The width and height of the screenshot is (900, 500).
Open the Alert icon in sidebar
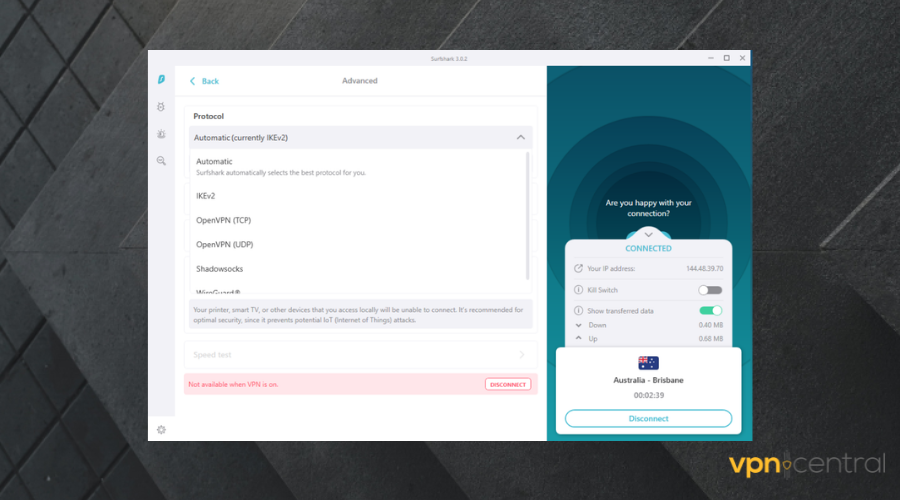tap(161, 134)
